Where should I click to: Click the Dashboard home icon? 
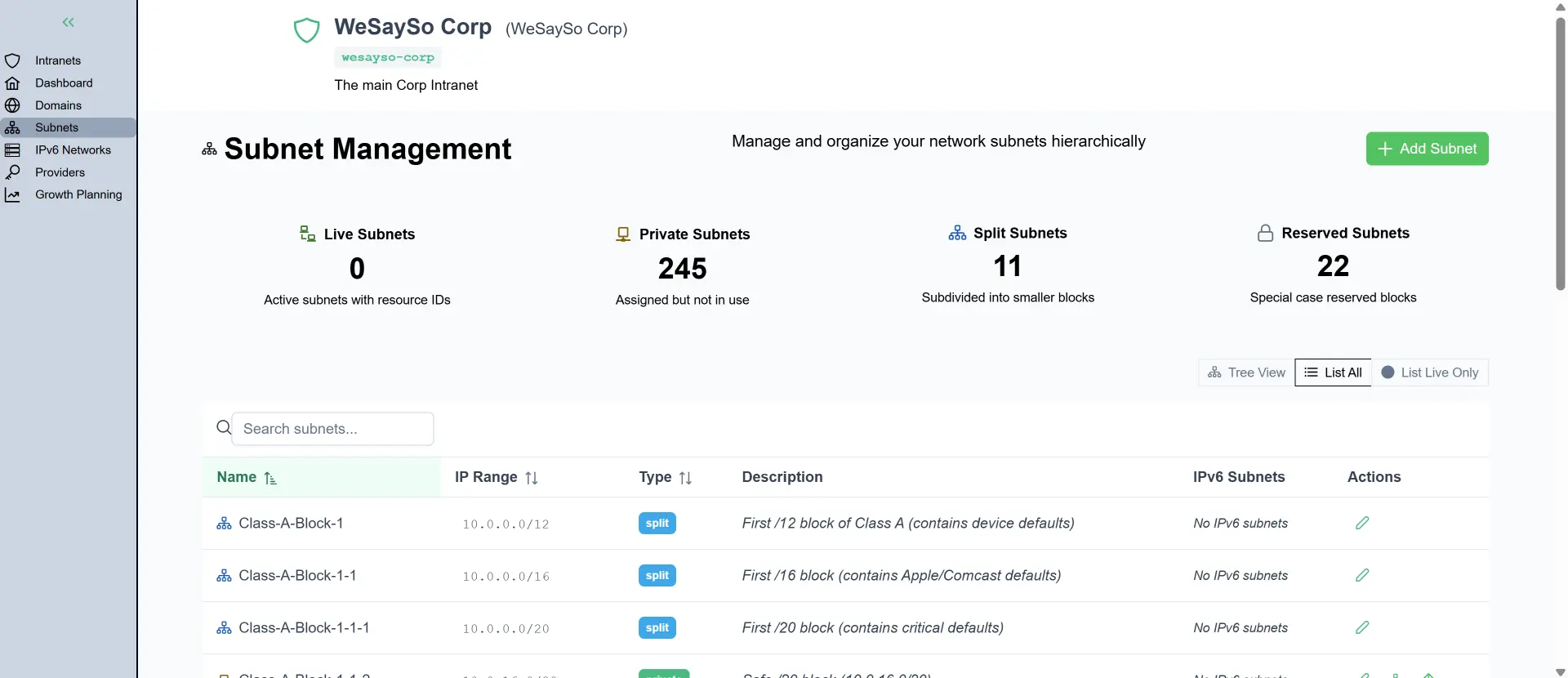(12, 83)
